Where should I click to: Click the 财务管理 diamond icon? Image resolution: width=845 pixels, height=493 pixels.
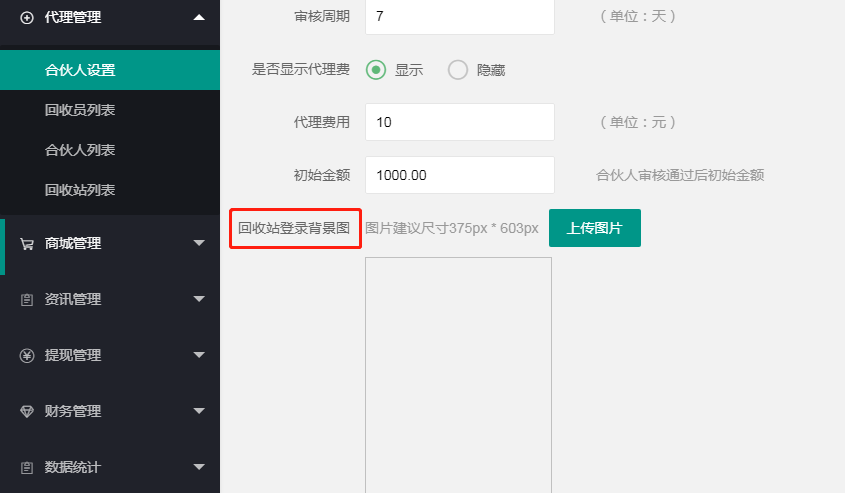point(26,412)
